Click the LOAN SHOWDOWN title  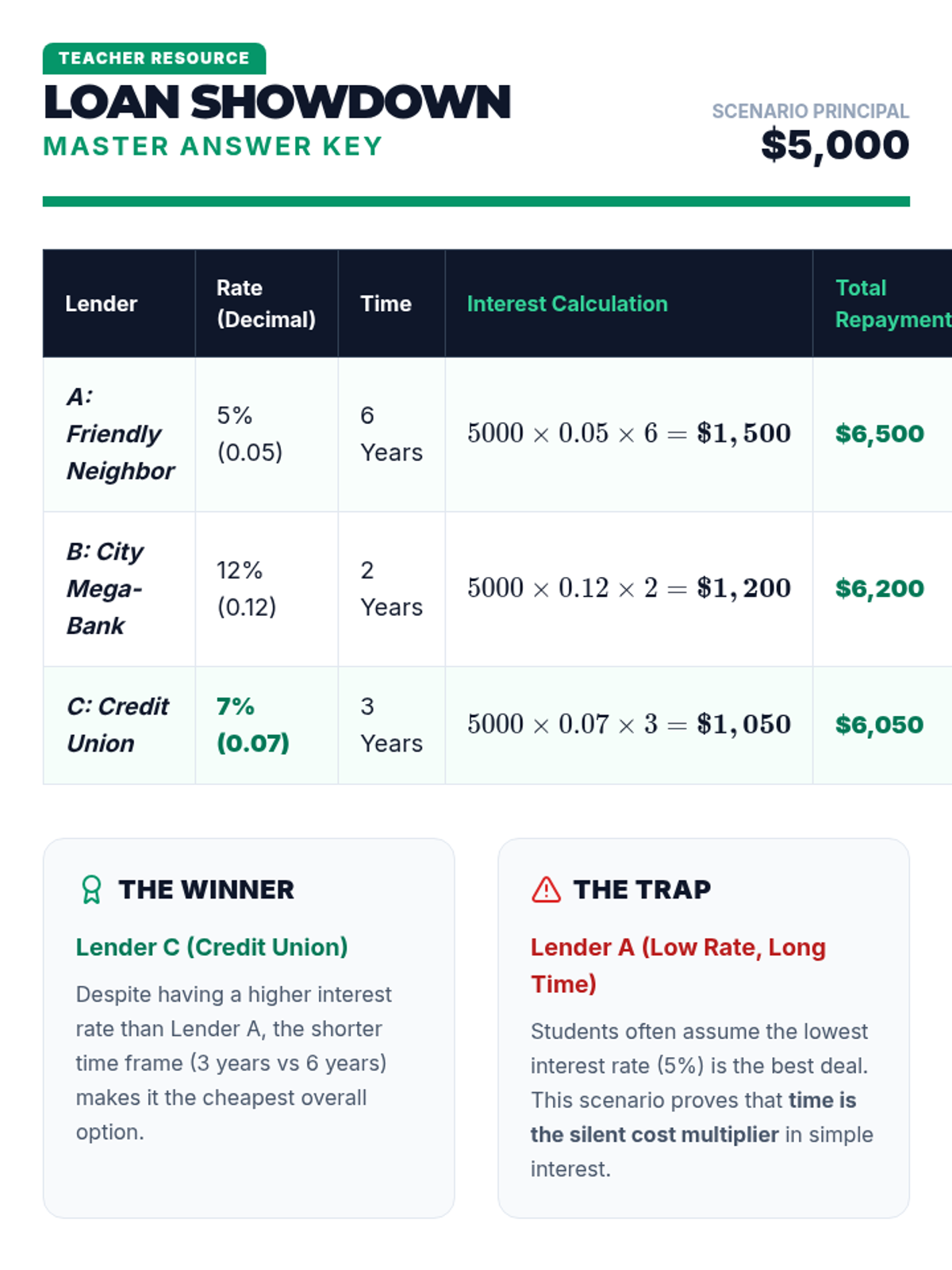point(277,102)
